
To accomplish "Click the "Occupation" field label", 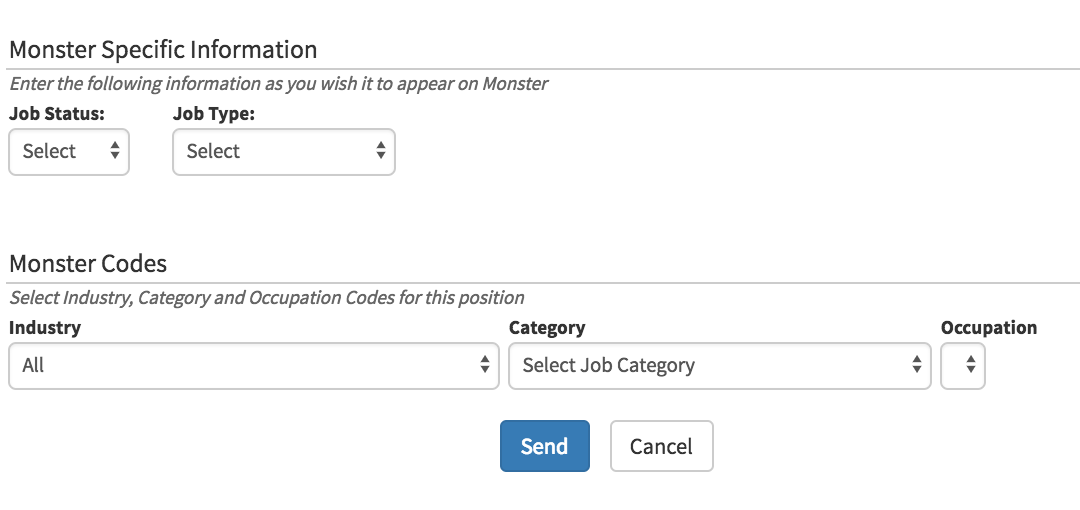I will pos(989,327).
